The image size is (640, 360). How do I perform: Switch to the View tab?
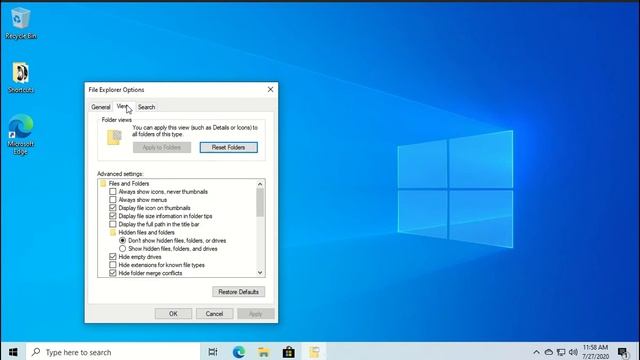click(123, 106)
